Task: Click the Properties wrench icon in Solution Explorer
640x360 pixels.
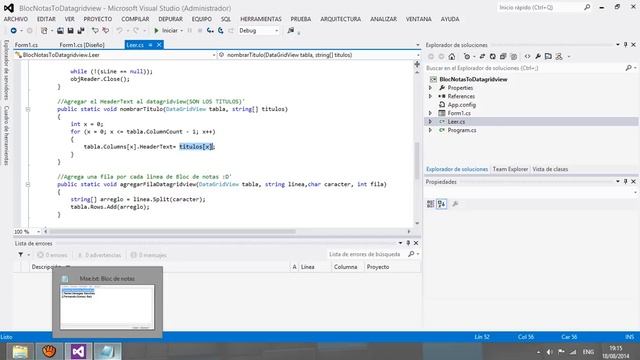Action: 538,56
